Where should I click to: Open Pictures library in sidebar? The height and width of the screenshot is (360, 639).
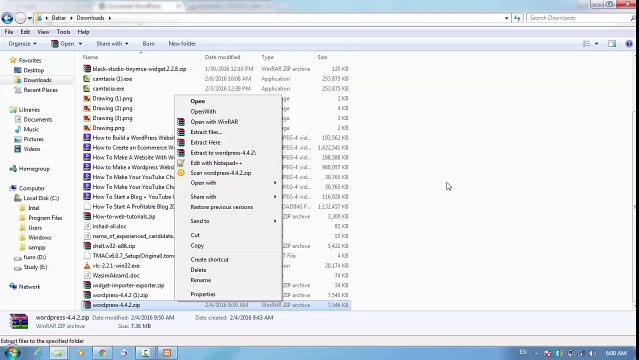(x=33, y=139)
